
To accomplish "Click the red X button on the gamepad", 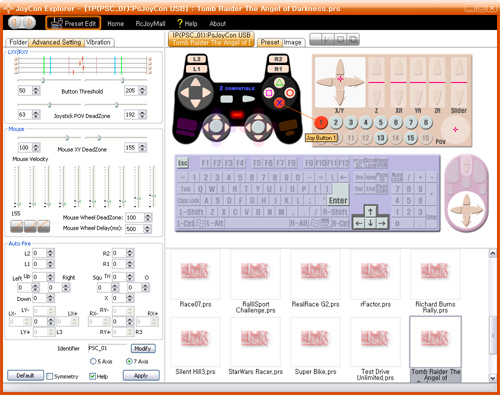I will point(279,103).
